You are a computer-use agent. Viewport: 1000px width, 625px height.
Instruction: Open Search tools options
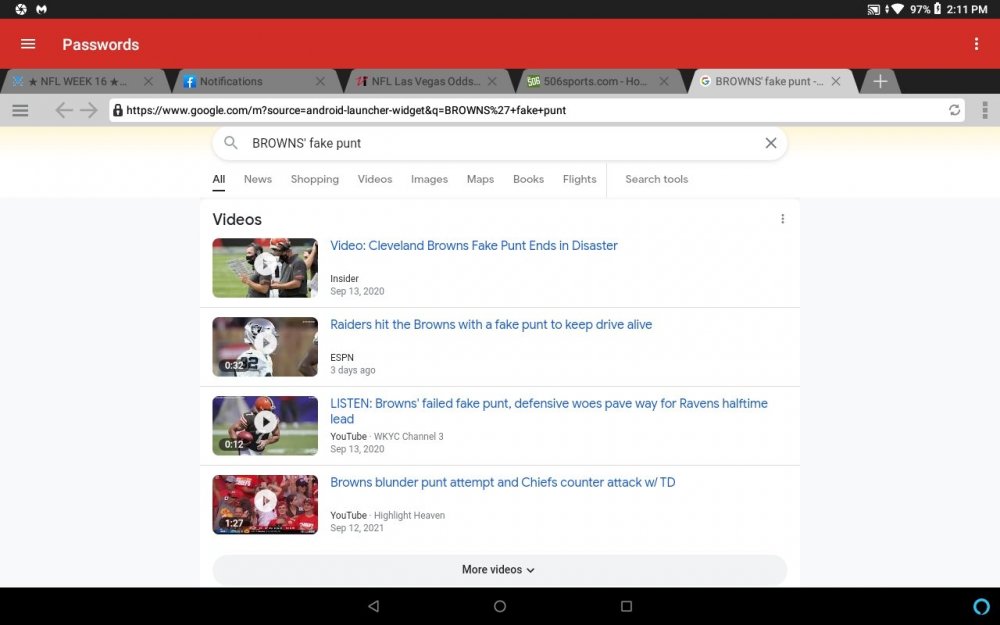click(657, 179)
